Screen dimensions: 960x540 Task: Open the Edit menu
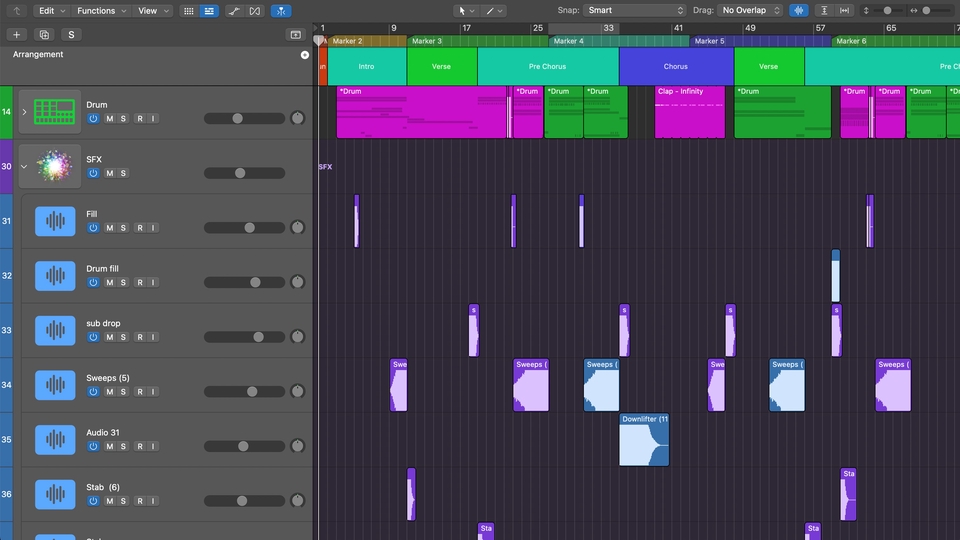51,10
